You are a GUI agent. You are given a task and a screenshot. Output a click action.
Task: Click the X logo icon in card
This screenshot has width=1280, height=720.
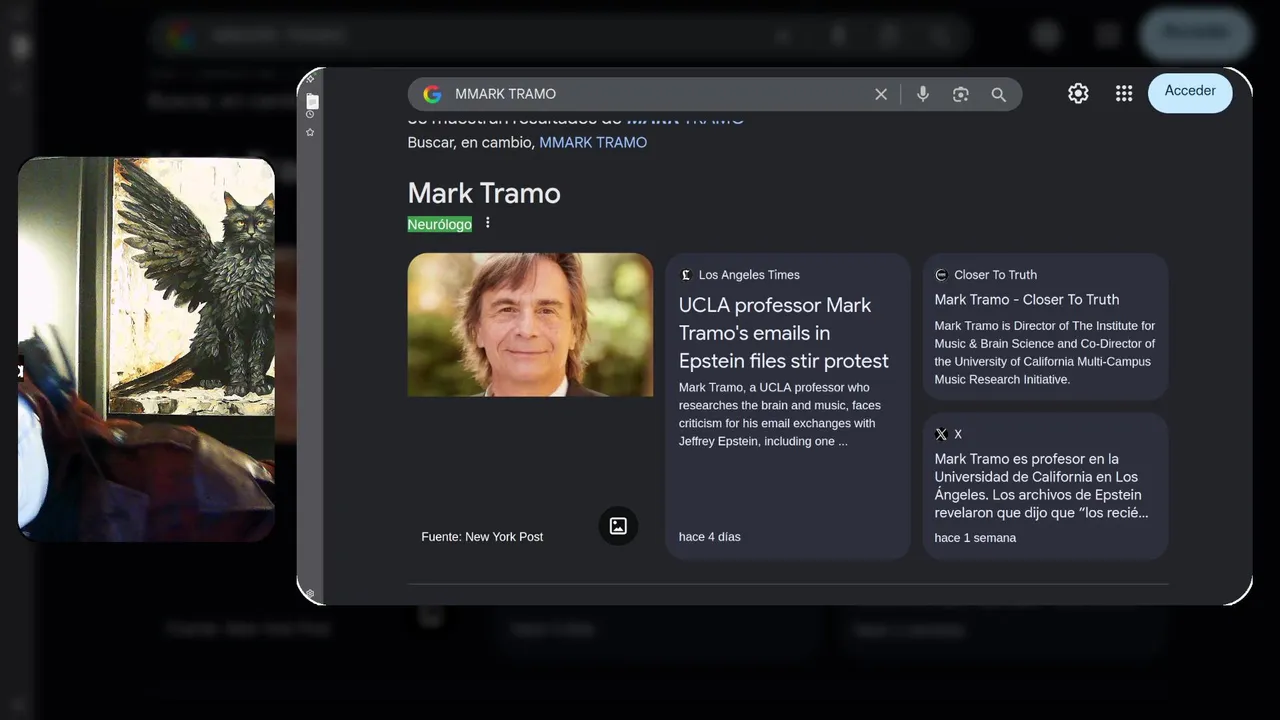[941, 434]
